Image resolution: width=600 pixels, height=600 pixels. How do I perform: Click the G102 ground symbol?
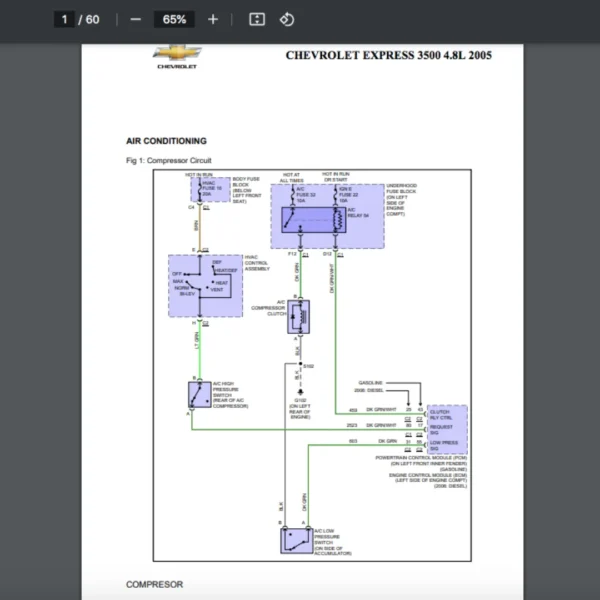coord(298,388)
